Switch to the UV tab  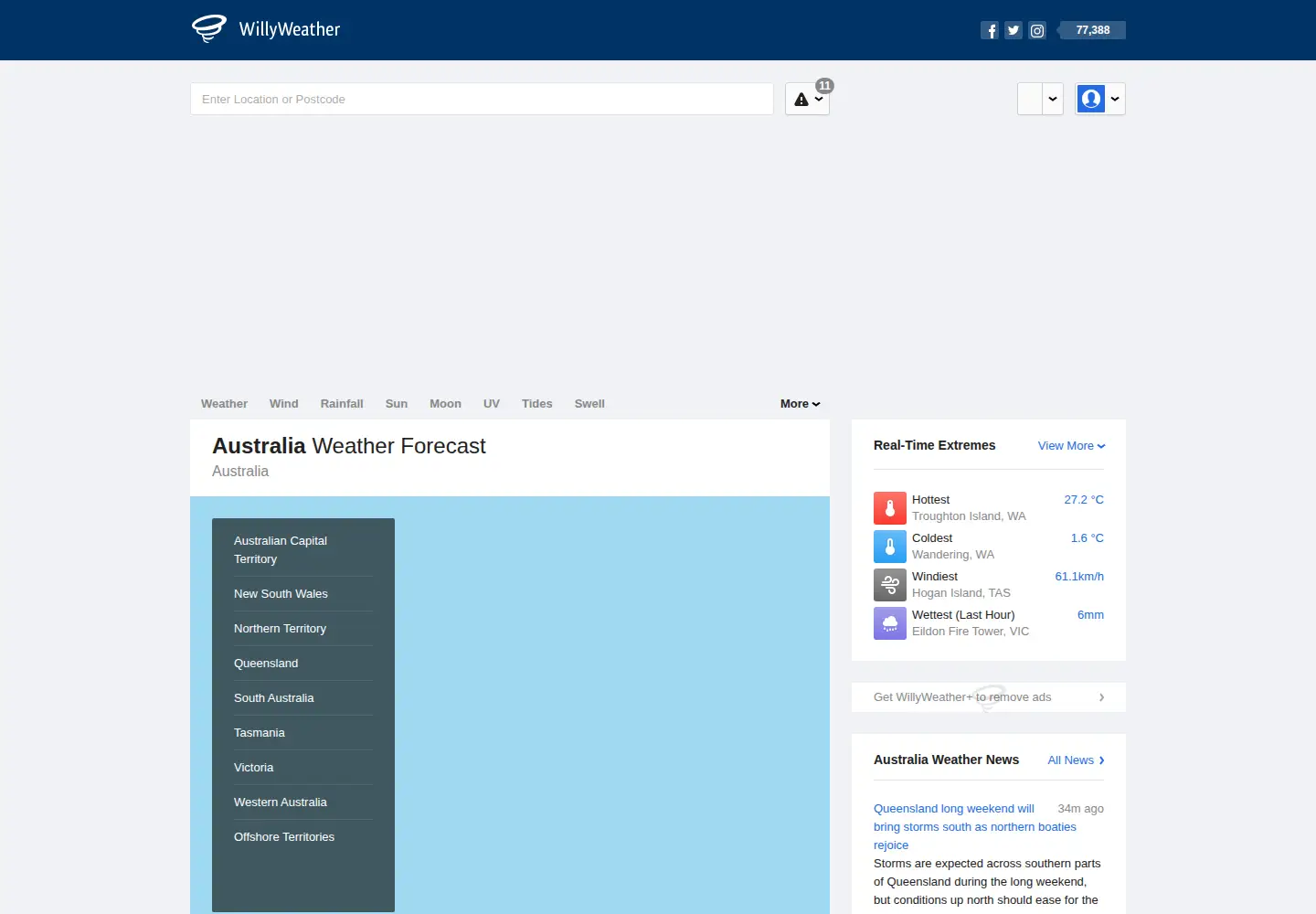tap(492, 403)
